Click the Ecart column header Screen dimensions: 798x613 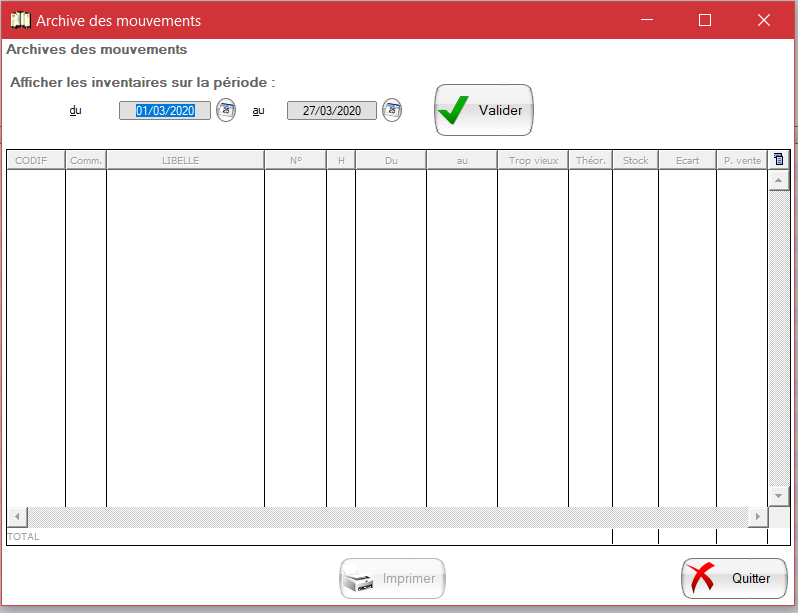coord(687,160)
